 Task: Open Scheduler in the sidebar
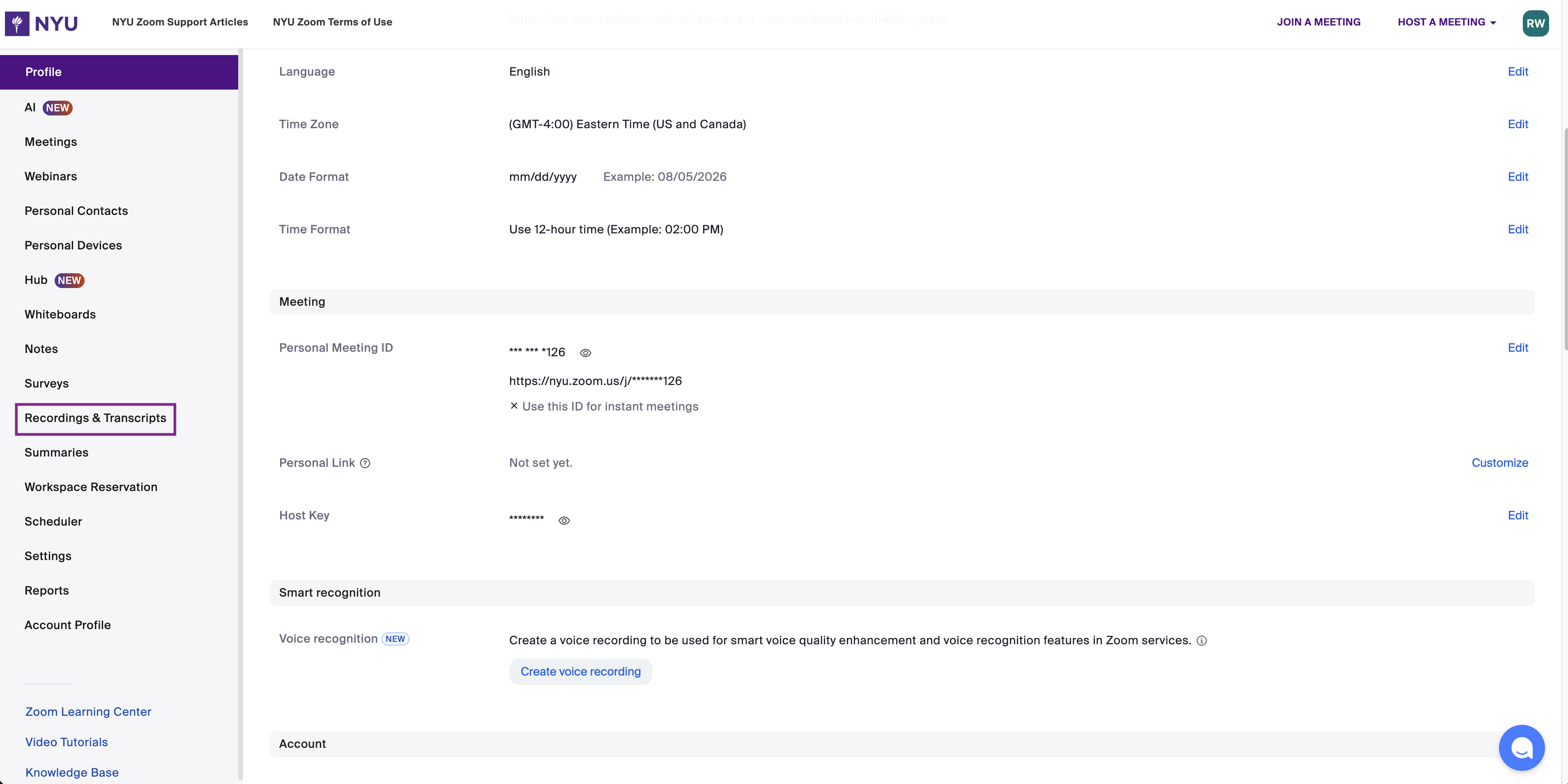pyautogui.click(x=53, y=521)
